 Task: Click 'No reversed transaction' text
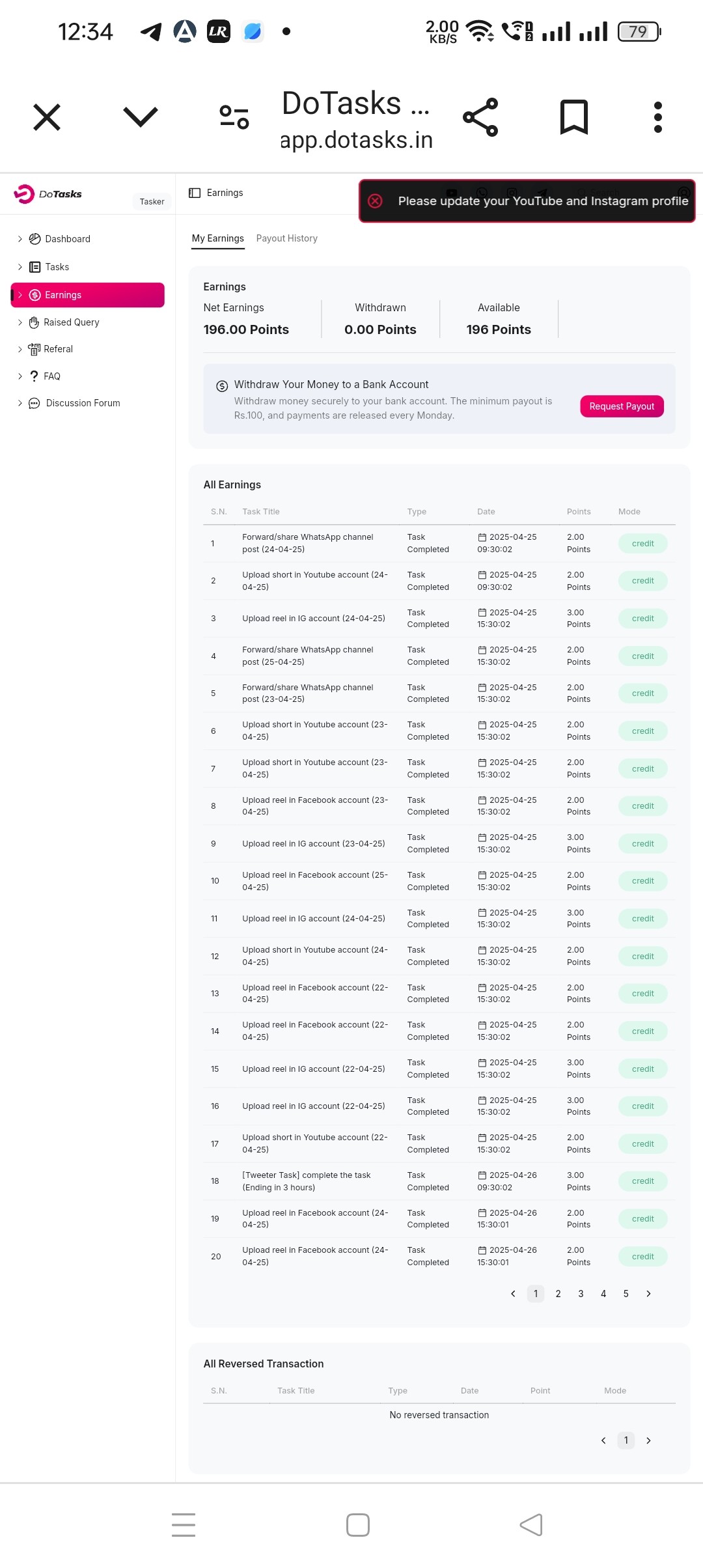(x=439, y=1415)
